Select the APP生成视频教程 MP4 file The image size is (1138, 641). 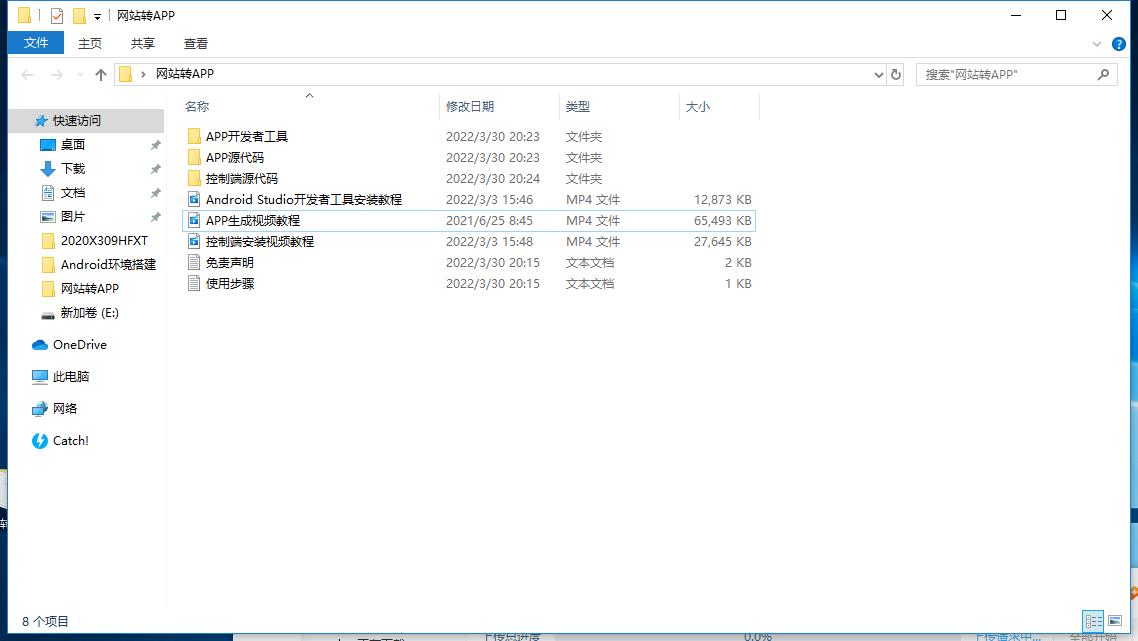point(252,221)
